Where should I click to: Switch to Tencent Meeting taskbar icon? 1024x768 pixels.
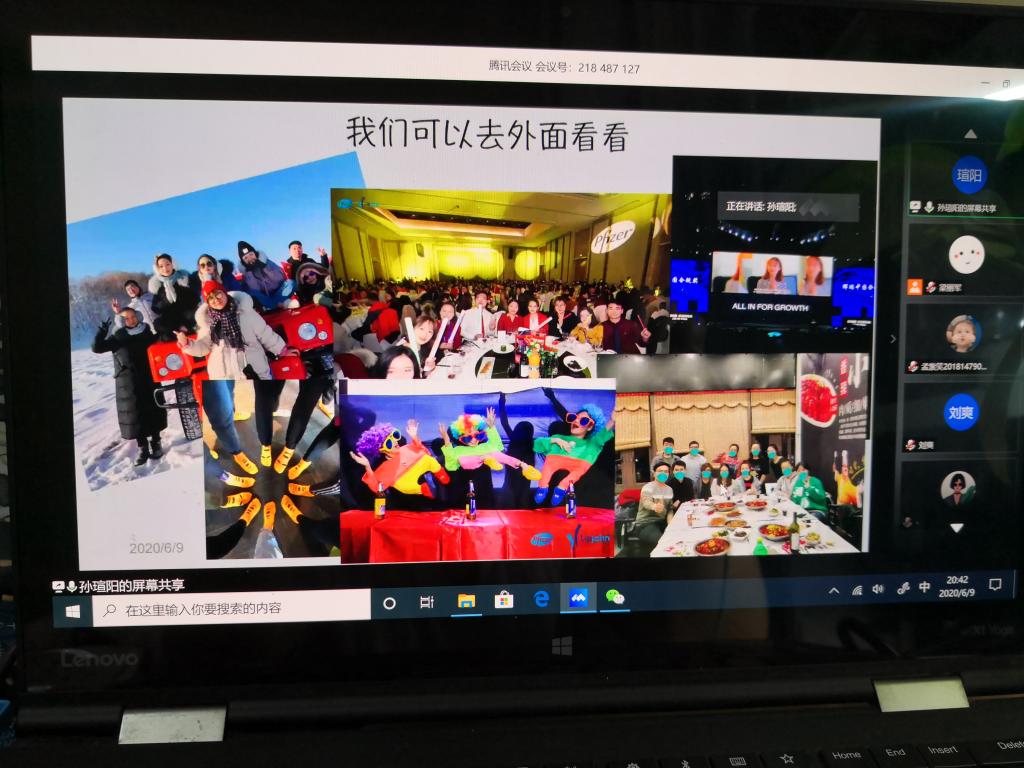click(x=578, y=598)
